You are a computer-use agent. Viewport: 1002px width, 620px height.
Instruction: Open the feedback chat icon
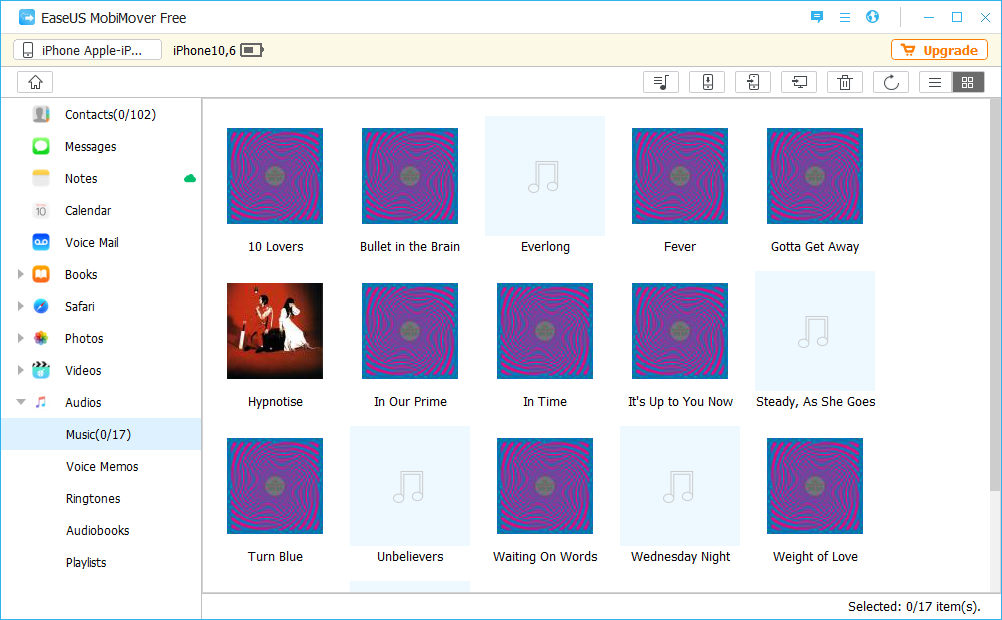click(x=817, y=17)
